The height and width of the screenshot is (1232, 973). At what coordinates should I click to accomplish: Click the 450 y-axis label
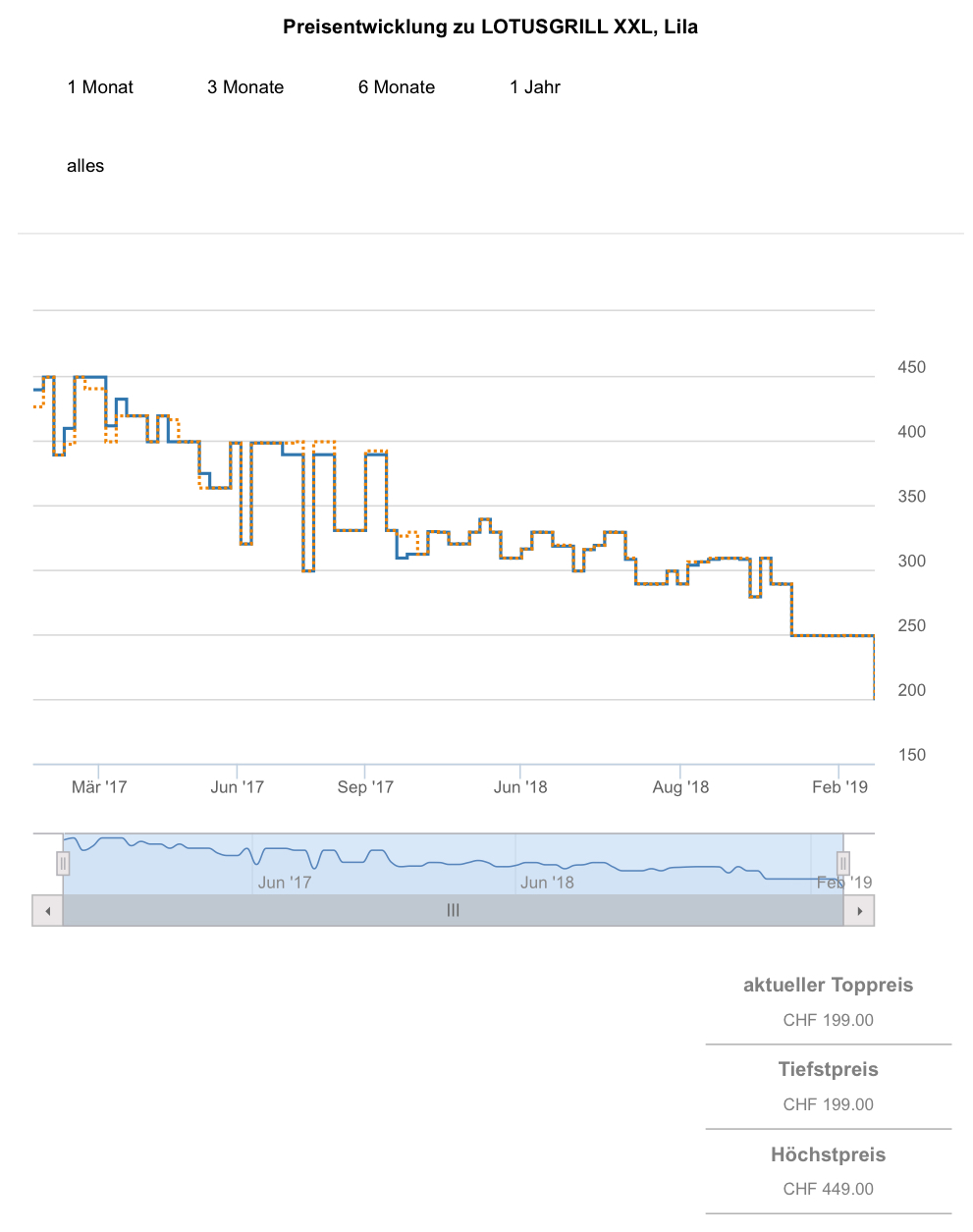(911, 367)
